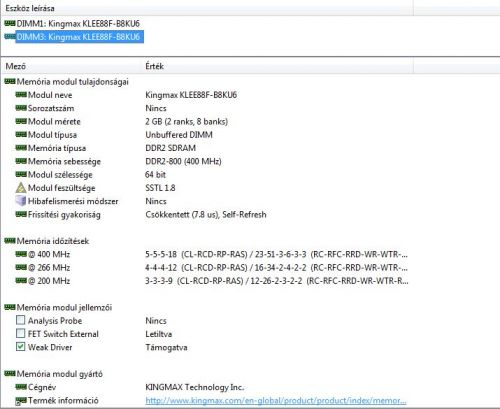Click the 5-5-5-18 timing value row

point(276,254)
